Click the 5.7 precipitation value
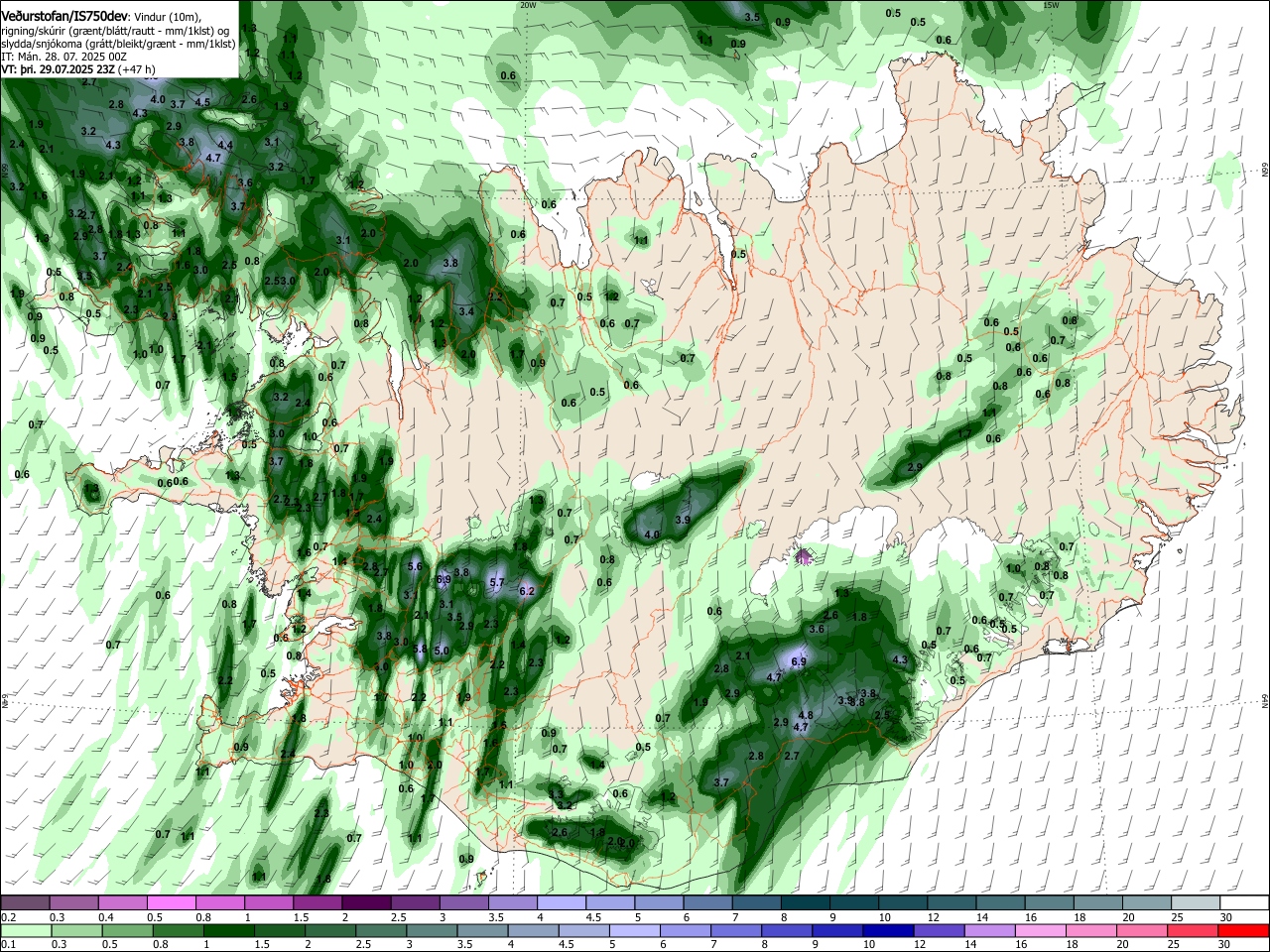 (498, 583)
